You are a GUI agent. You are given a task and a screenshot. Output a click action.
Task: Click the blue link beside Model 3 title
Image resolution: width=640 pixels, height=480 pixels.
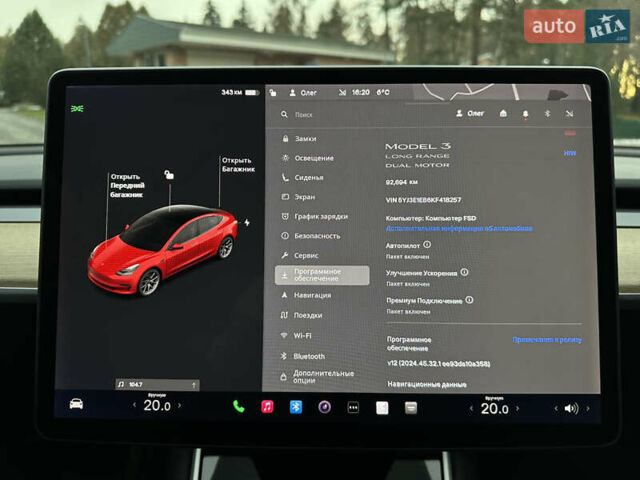tap(570, 153)
